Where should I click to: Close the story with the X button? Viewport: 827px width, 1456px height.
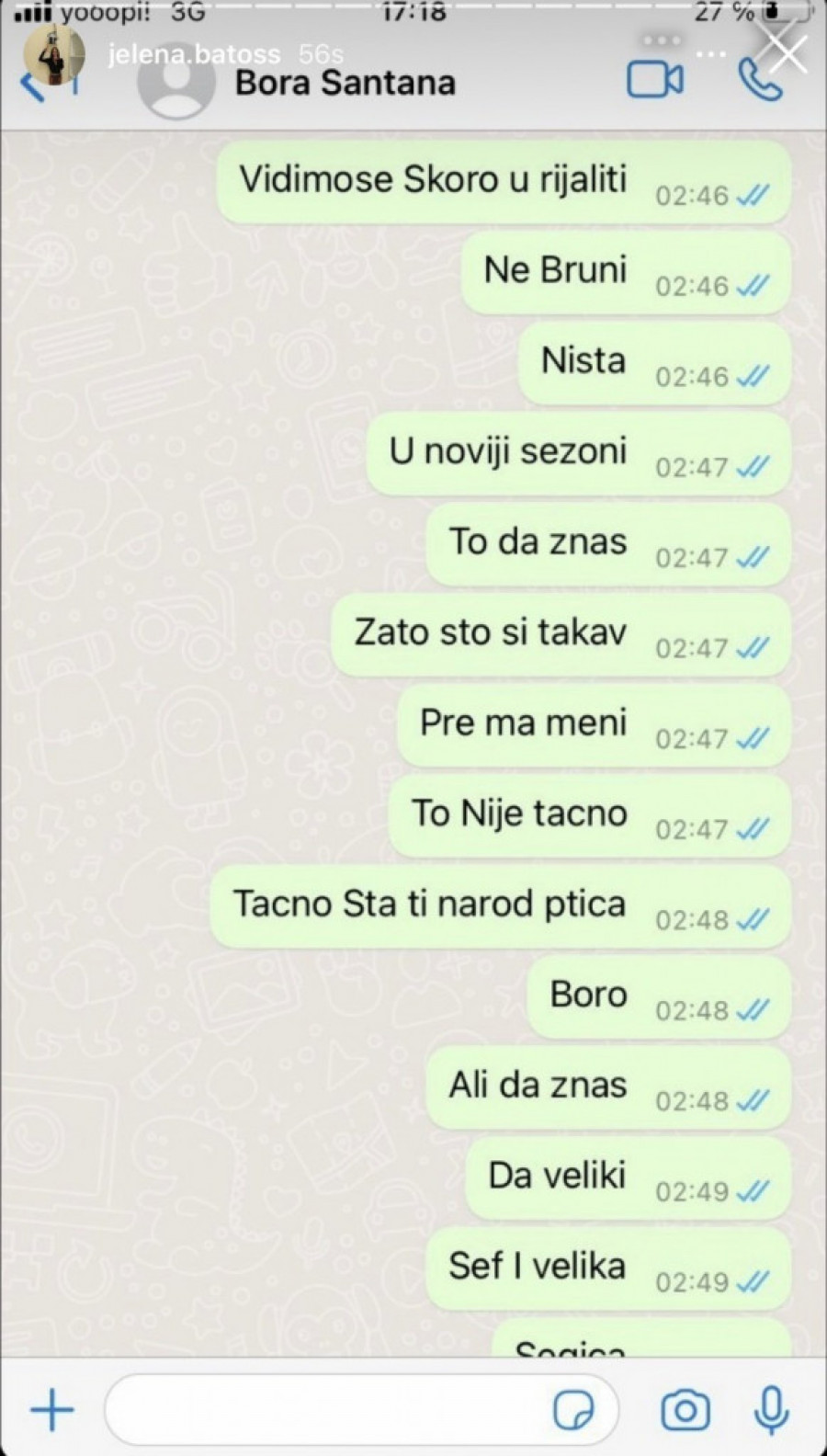[787, 54]
